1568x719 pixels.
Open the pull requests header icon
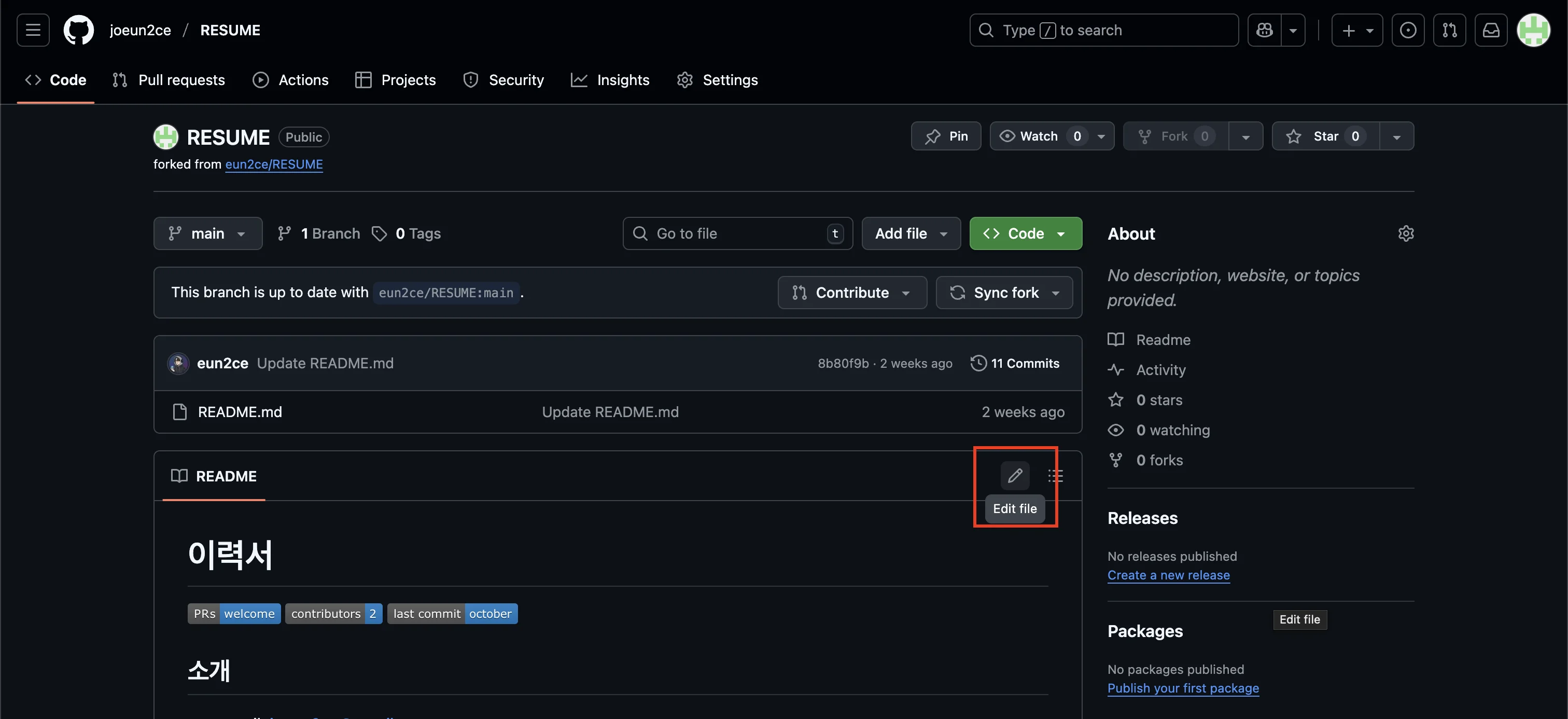pyautogui.click(x=1449, y=30)
